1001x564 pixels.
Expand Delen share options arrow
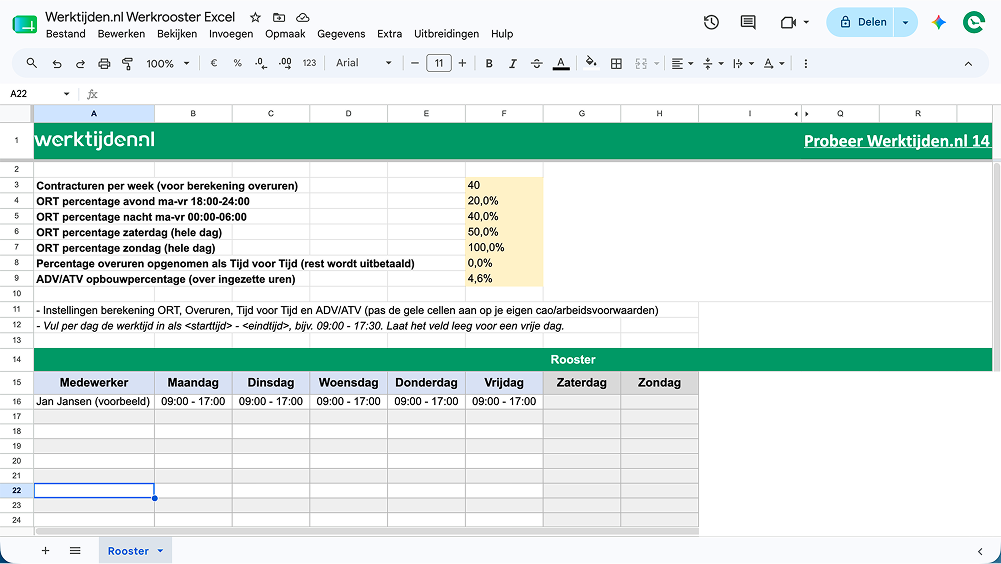coord(905,22)
